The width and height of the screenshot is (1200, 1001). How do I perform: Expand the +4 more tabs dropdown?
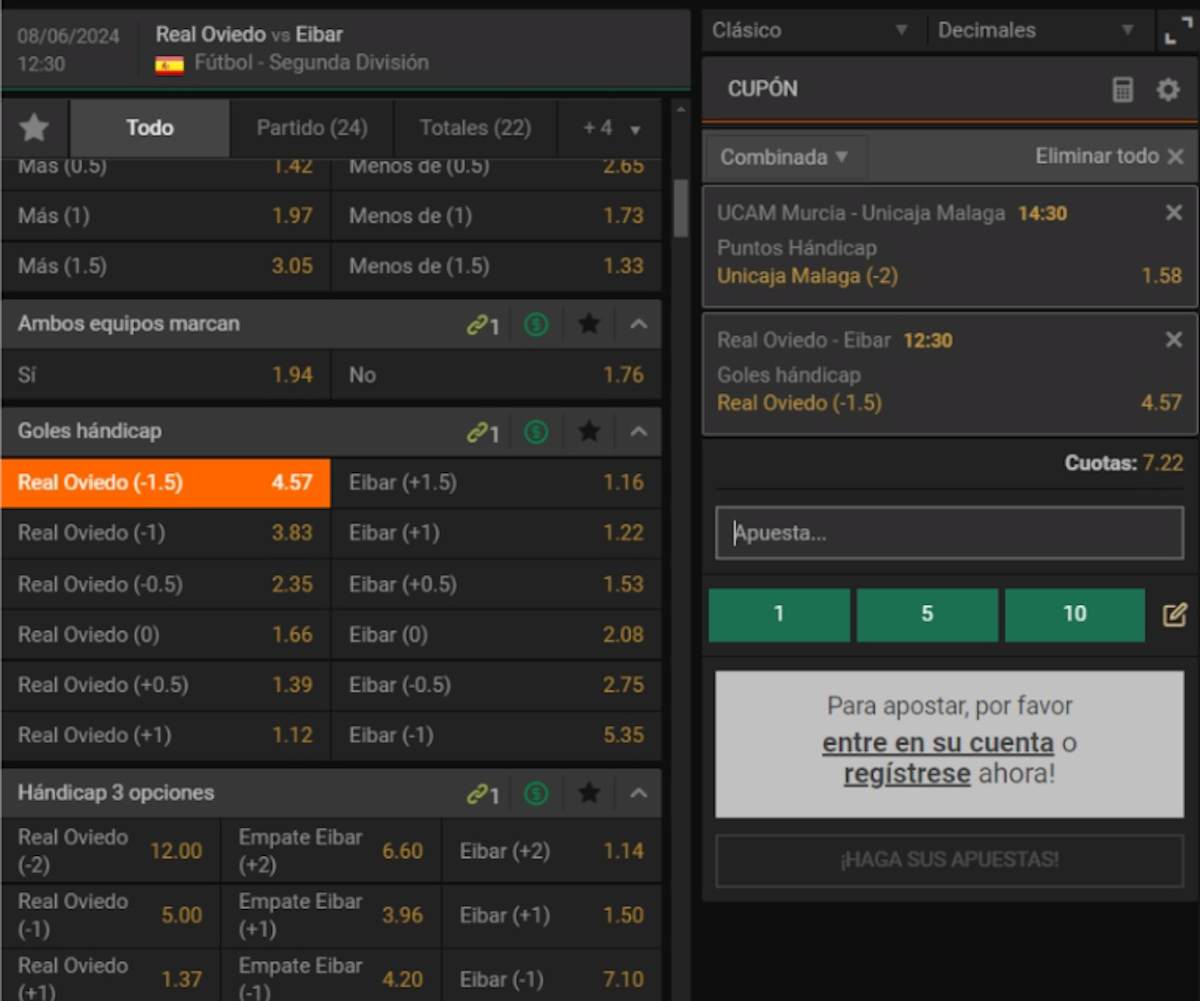point(612,128)
